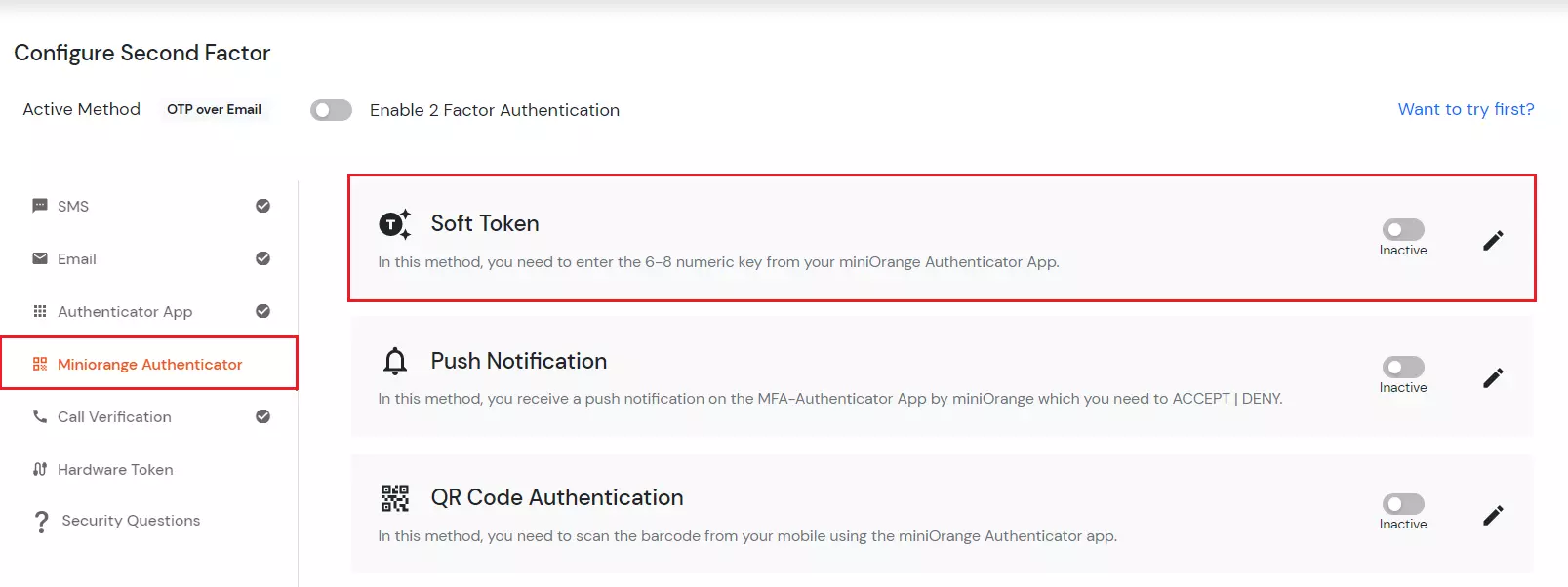Select the Authenticator App grid icon
Screen dimensions: 1568x587
point(39,311)
